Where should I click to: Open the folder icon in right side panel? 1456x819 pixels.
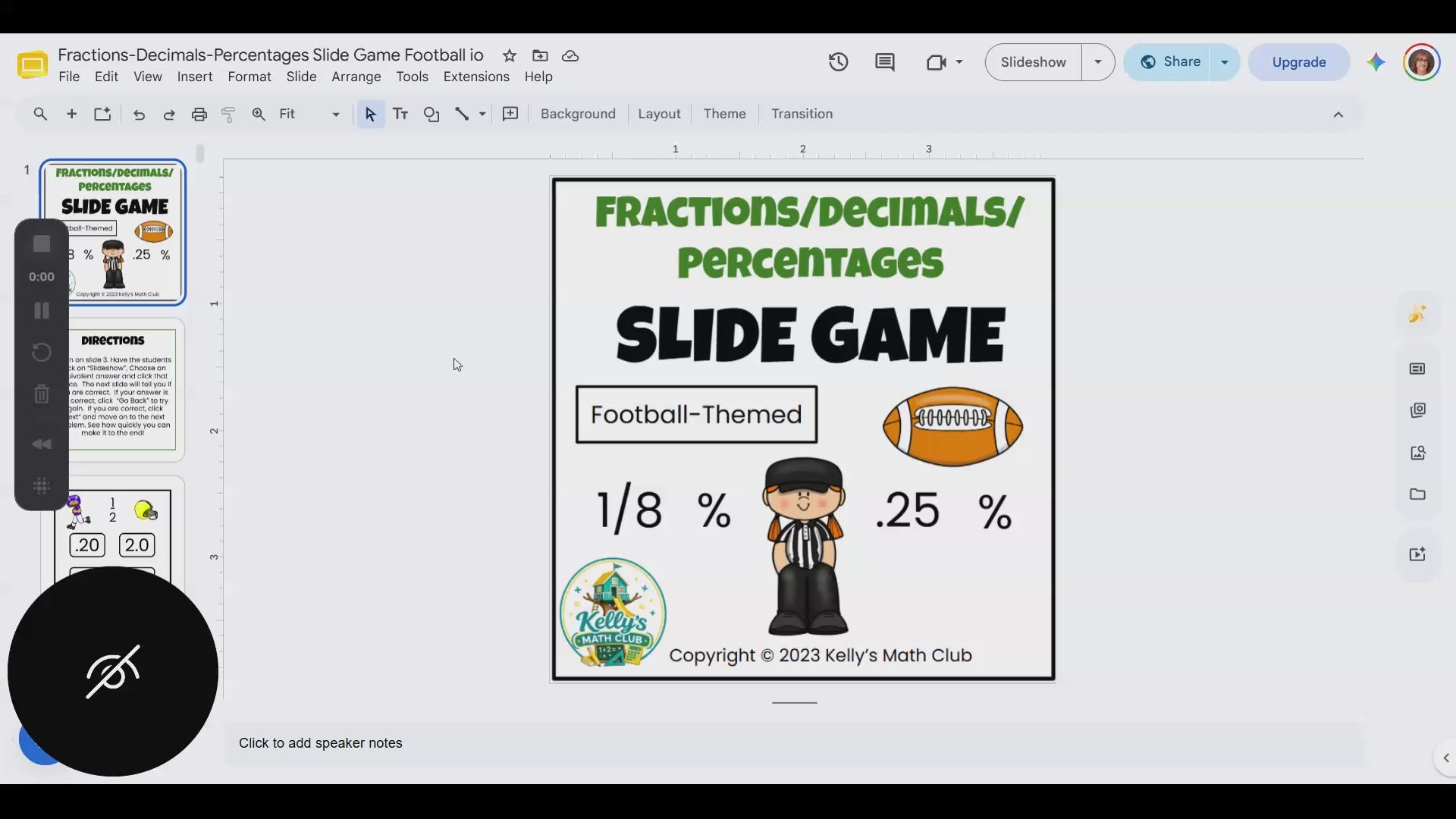pyautogui.click(x=1417, y=494)
